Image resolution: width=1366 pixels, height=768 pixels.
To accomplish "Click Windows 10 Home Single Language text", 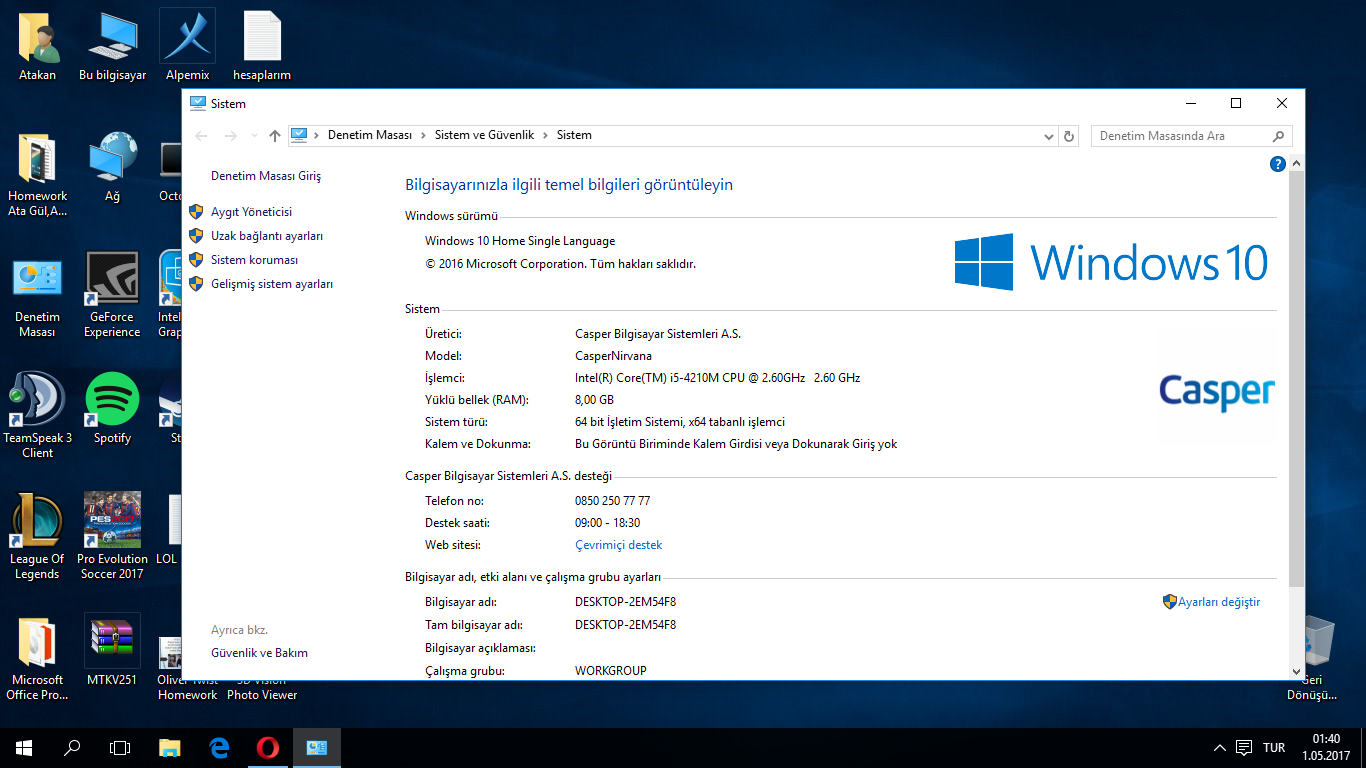I will tap(520, 241).
